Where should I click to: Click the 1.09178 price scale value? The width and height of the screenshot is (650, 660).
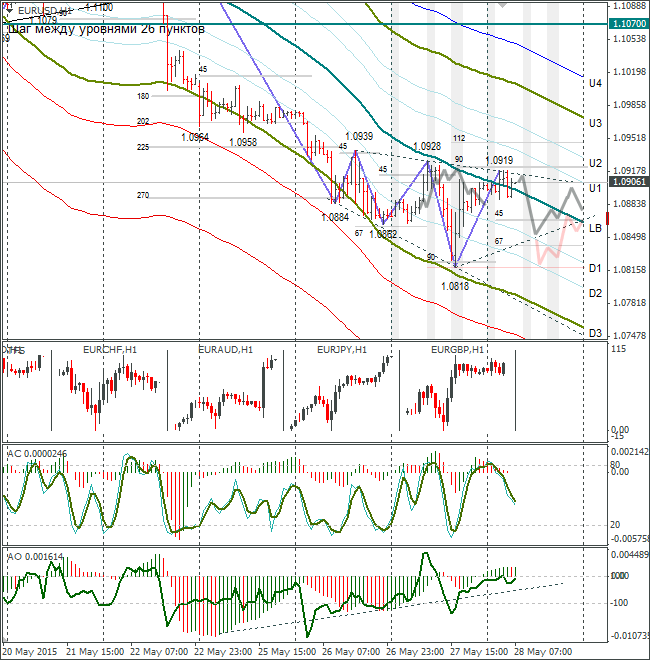point(629,170)
